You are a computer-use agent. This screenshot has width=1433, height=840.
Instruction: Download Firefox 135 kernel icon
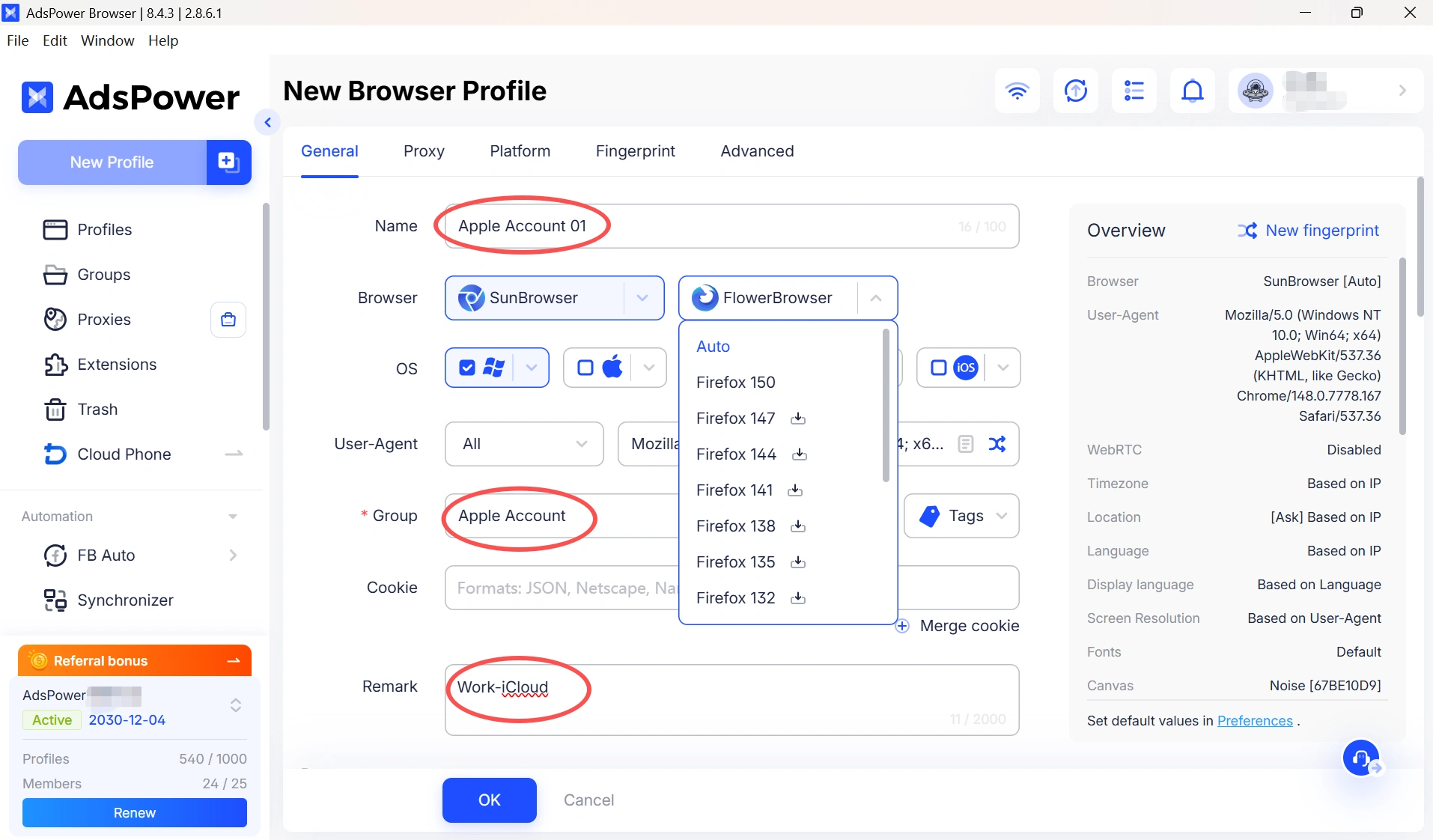pos(798,562)
